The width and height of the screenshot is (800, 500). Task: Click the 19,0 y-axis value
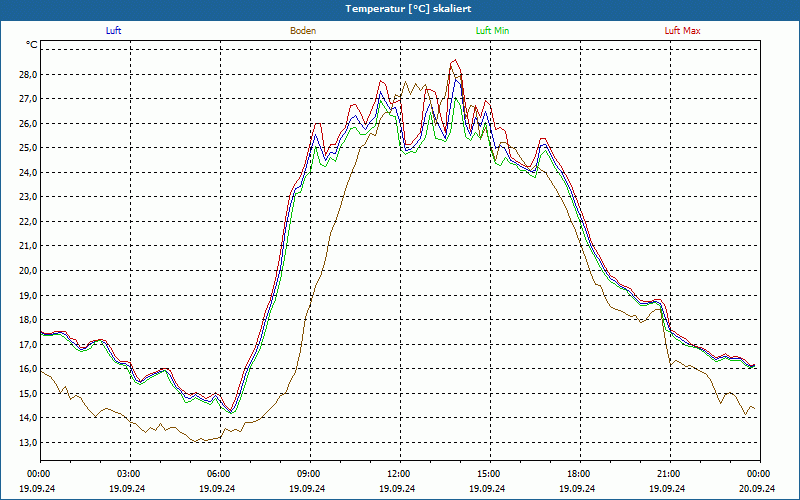tap(28, 295)
